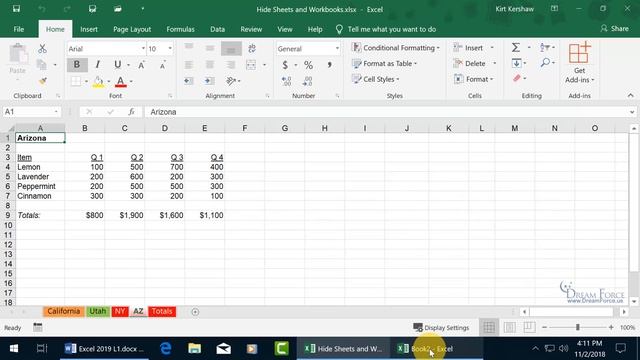Open the Insert ribbon tab
Viewport: 640px width, 360px height.
(89, 29)
